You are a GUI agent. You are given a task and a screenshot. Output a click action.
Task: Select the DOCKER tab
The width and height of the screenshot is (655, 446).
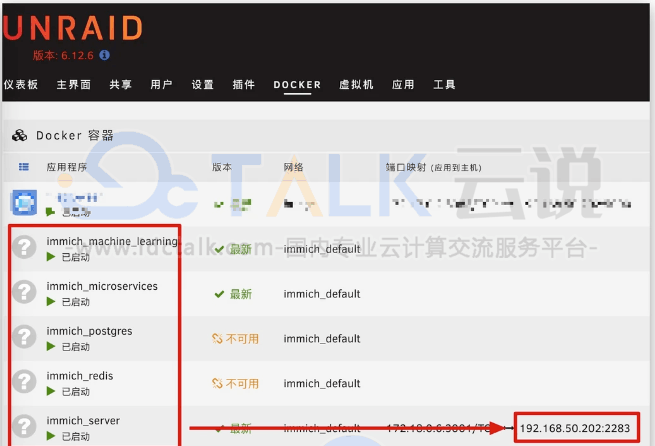tap(297, 85)
